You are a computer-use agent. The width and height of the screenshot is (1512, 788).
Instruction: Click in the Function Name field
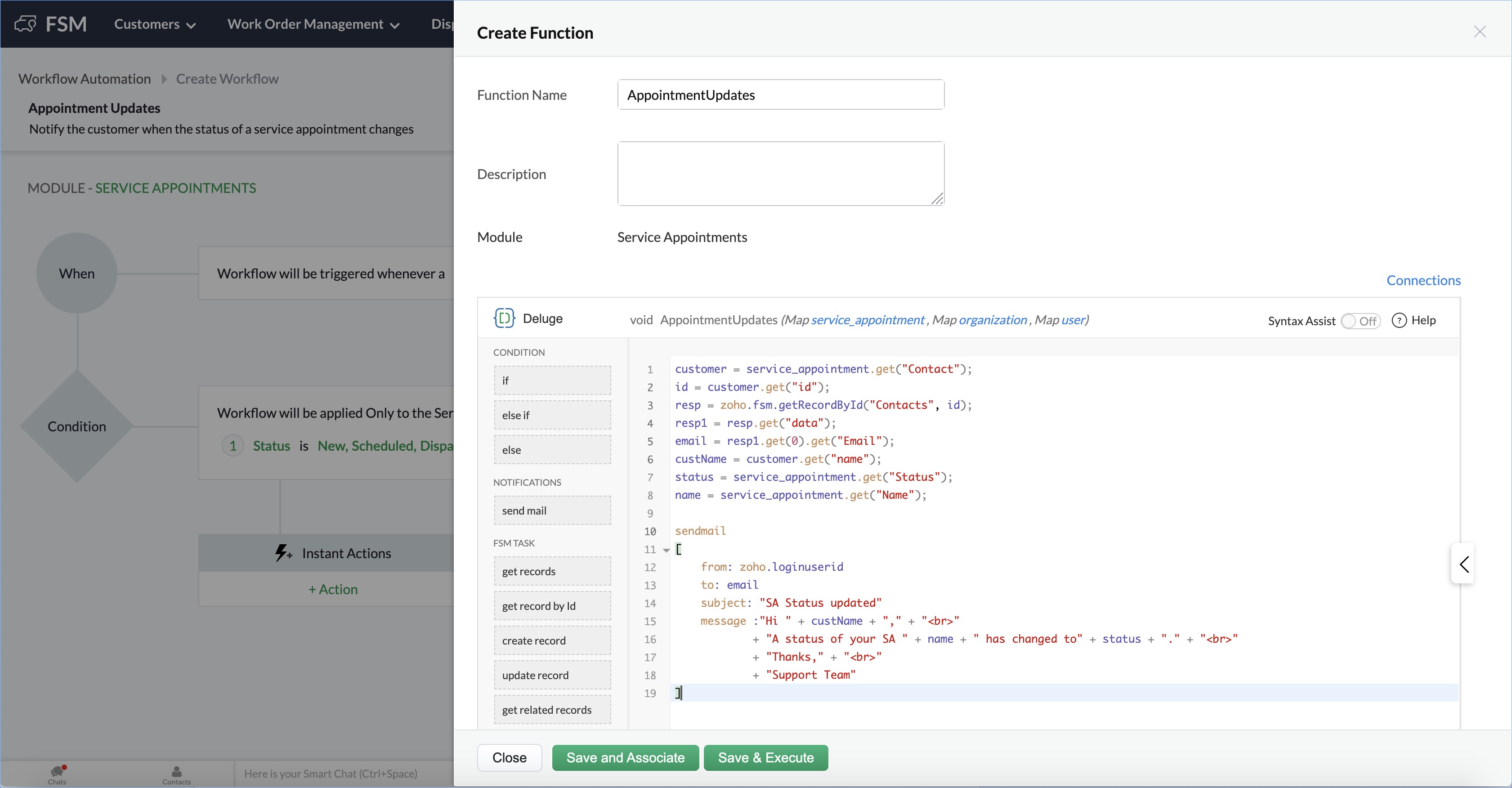(780, 94)
